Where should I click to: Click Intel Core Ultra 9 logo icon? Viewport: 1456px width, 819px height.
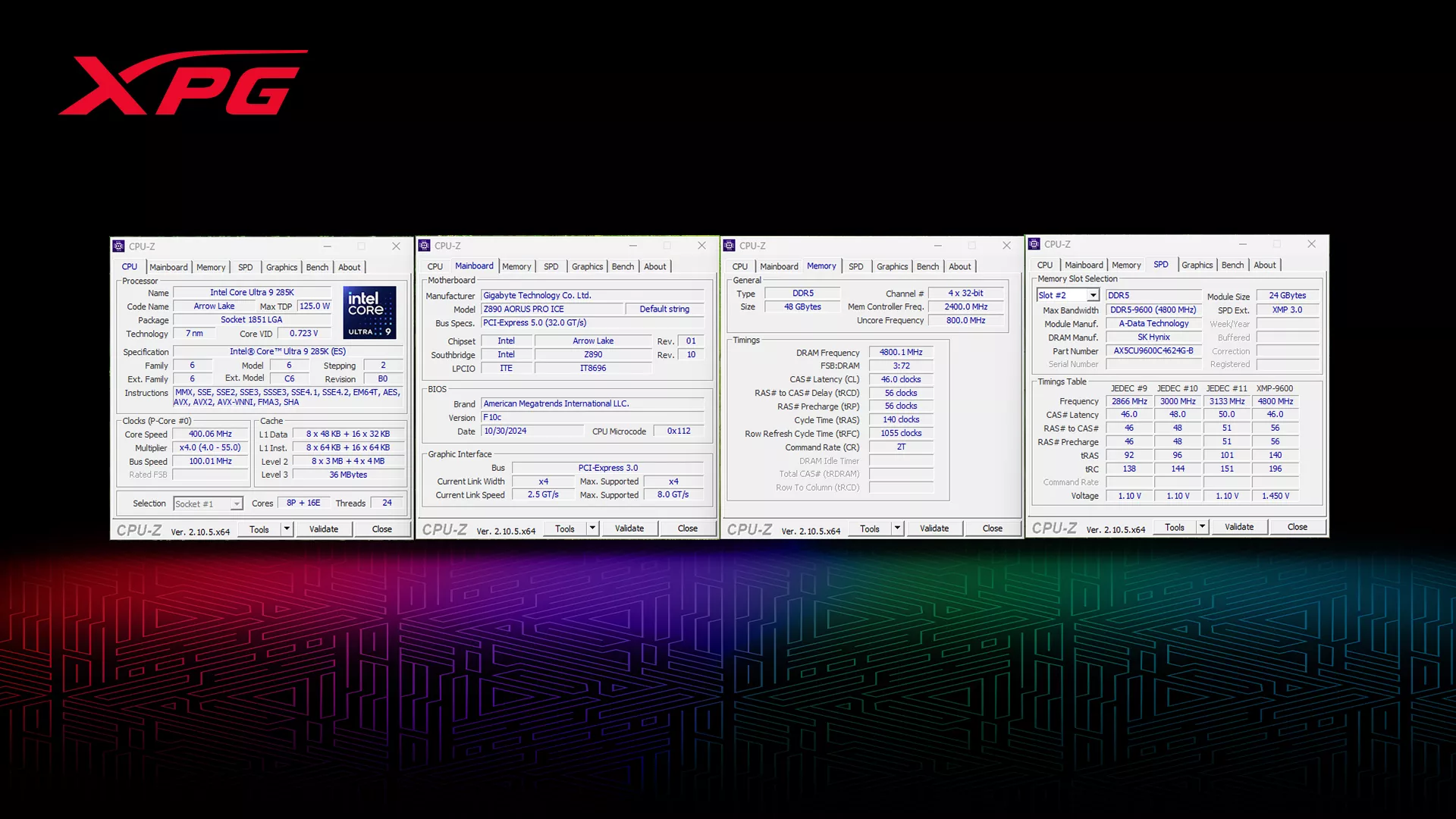[371, 312]
